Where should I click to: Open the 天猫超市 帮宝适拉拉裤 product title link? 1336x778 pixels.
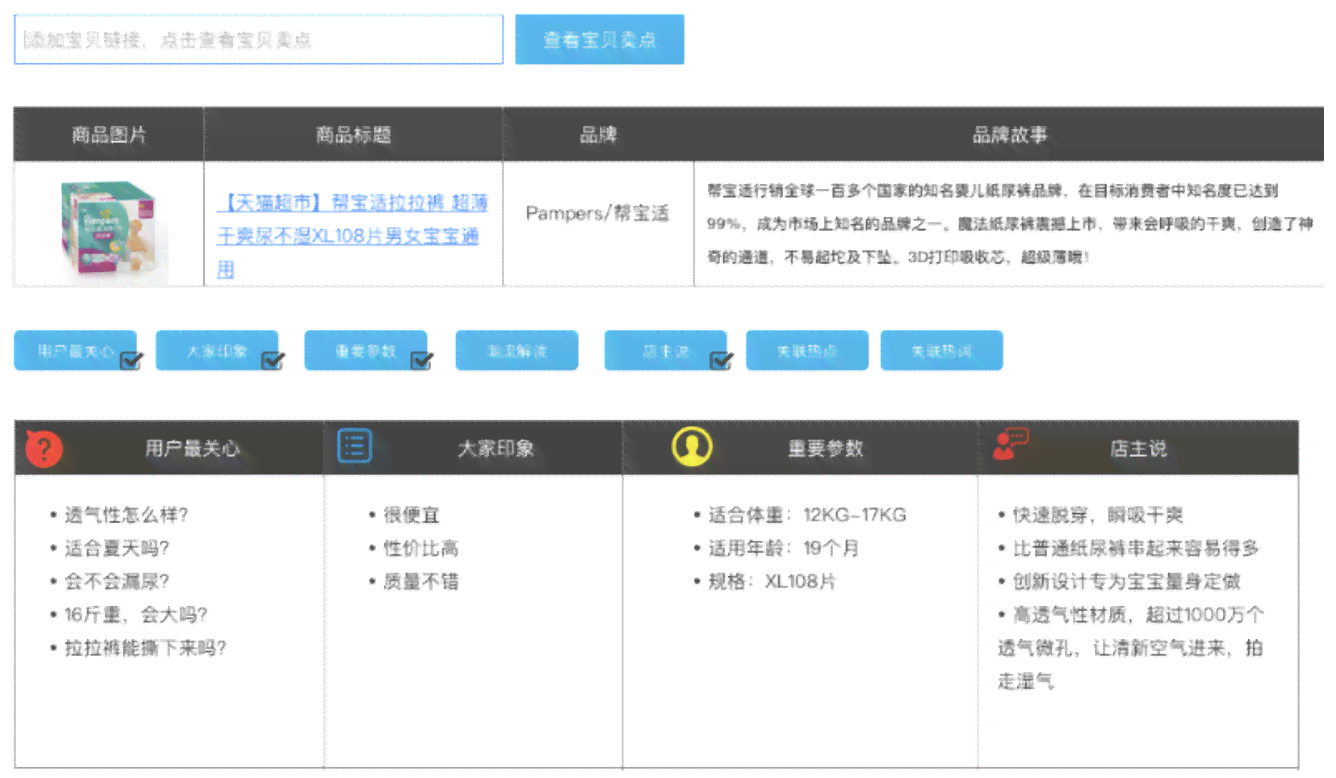pyautogui.click(x=352, y=236)
